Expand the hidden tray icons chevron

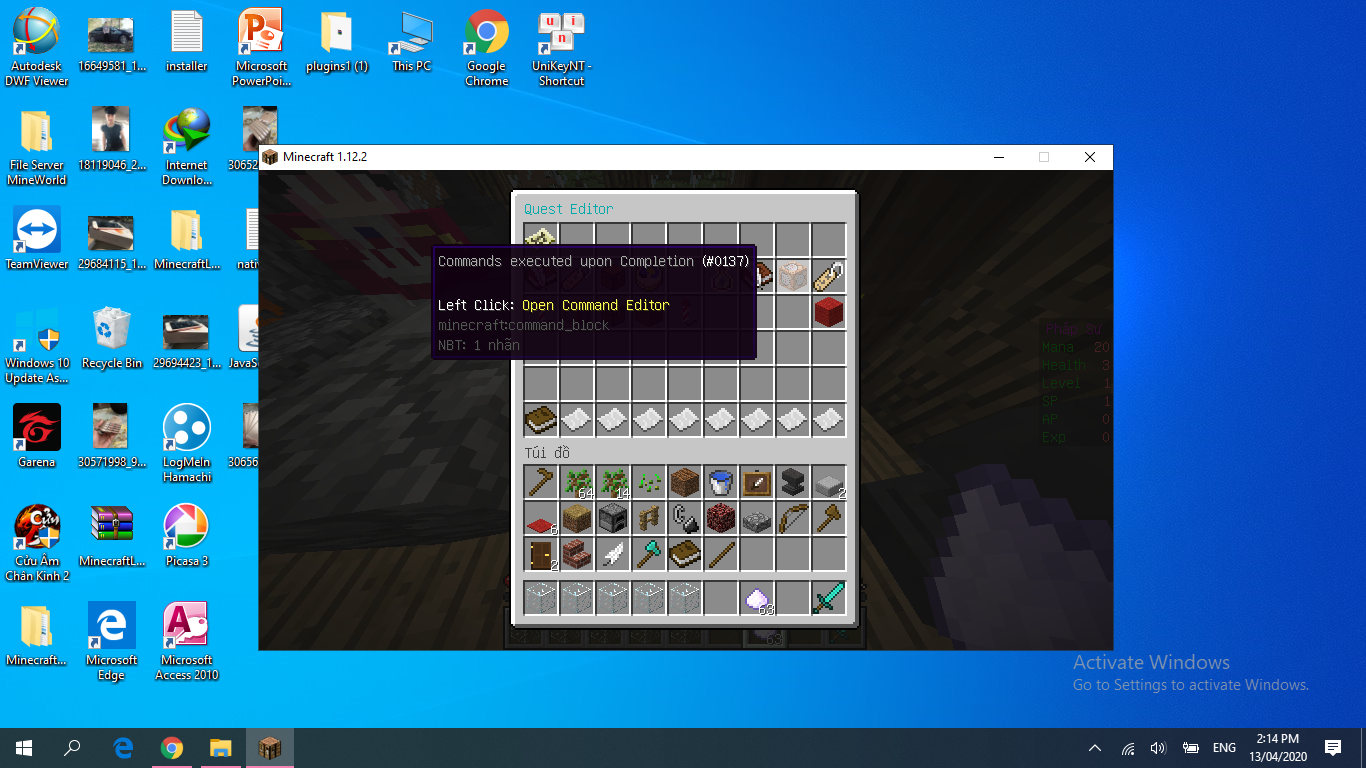click(x=1095, y=748)
